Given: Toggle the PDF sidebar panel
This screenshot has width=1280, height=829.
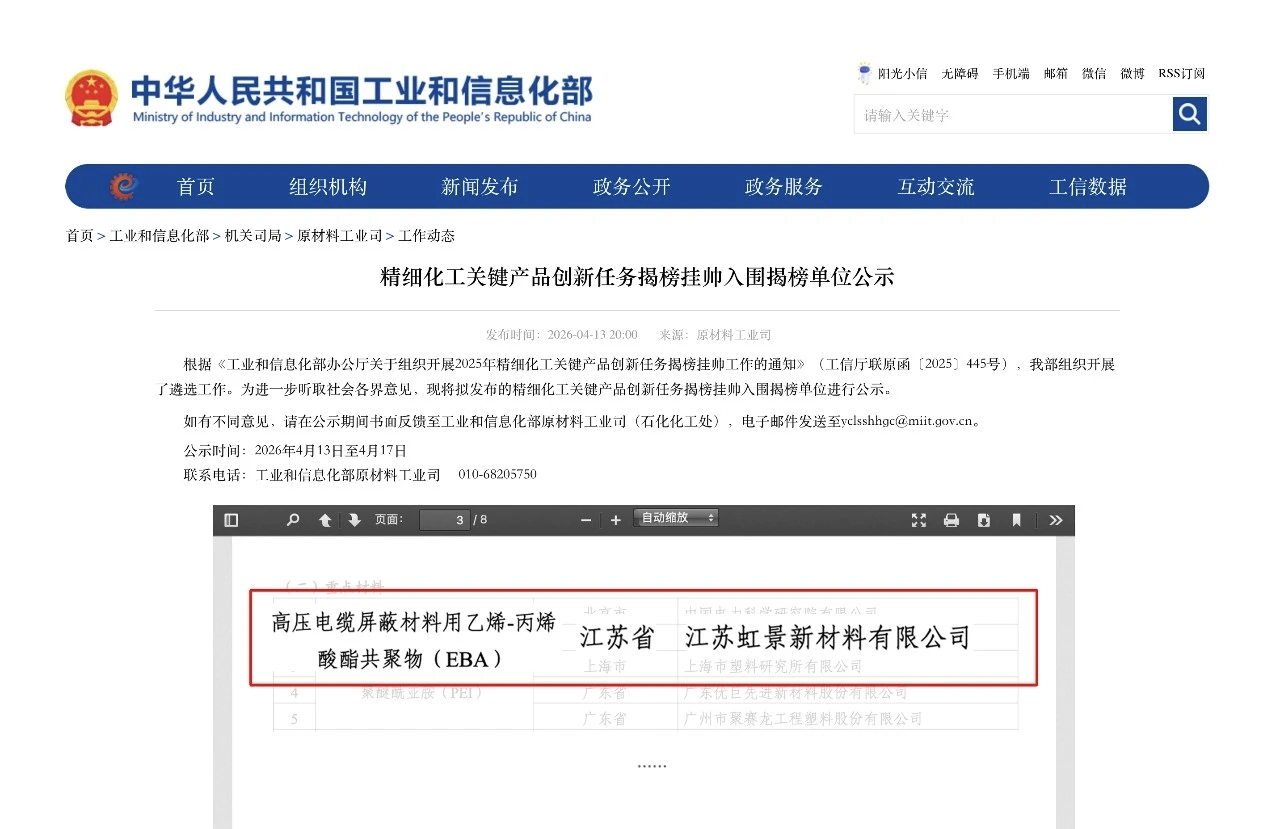Looking at the screenshot, I should [x=231, y=519].
